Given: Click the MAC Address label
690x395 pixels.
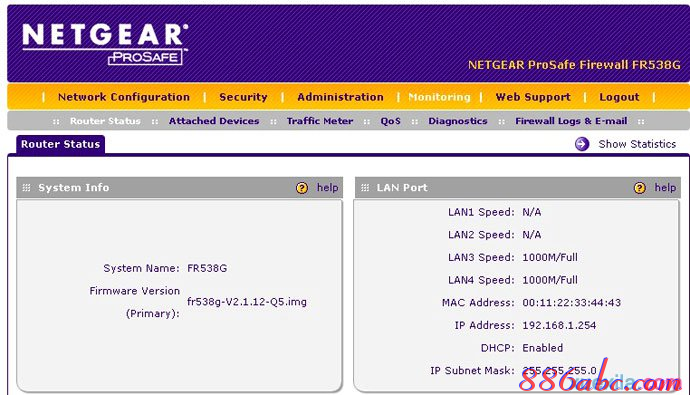Looking at the screenshot, I should [x=478, y=303].
